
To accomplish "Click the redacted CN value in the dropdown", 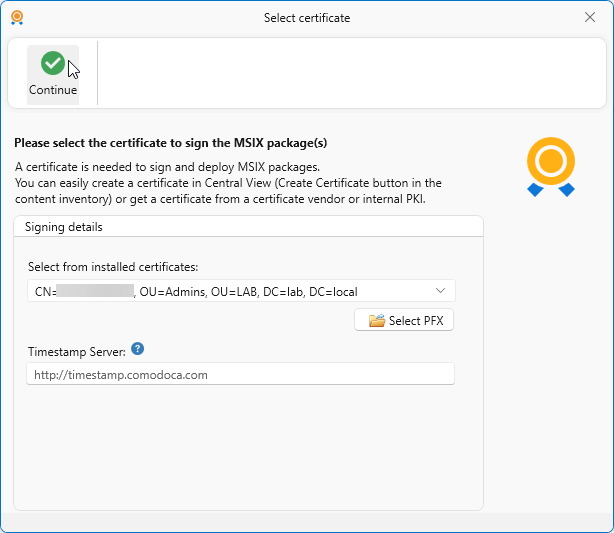I will pos(95,292).
